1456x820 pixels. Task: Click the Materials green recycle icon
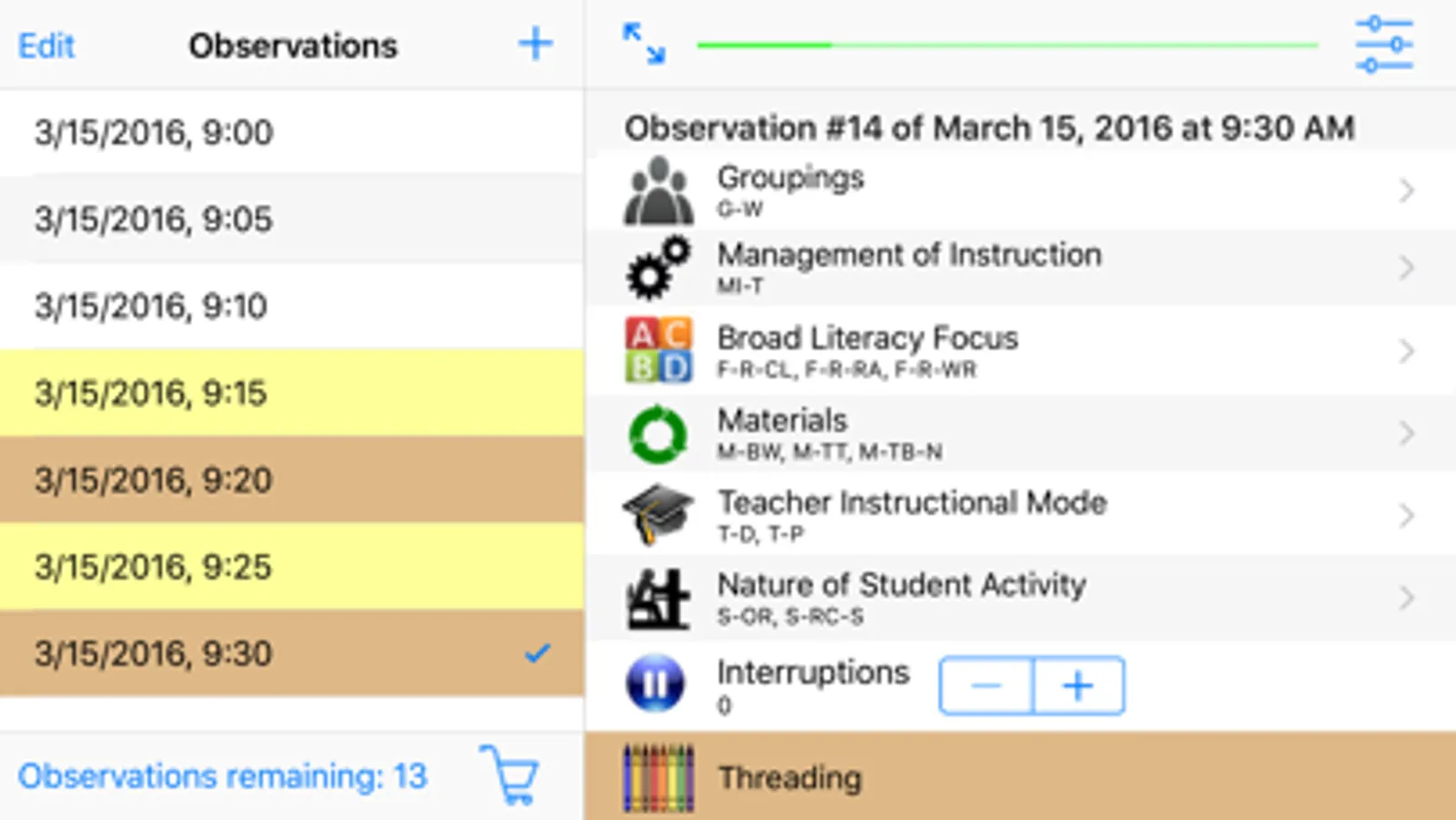pyautogui.click(x=658, y=434)
